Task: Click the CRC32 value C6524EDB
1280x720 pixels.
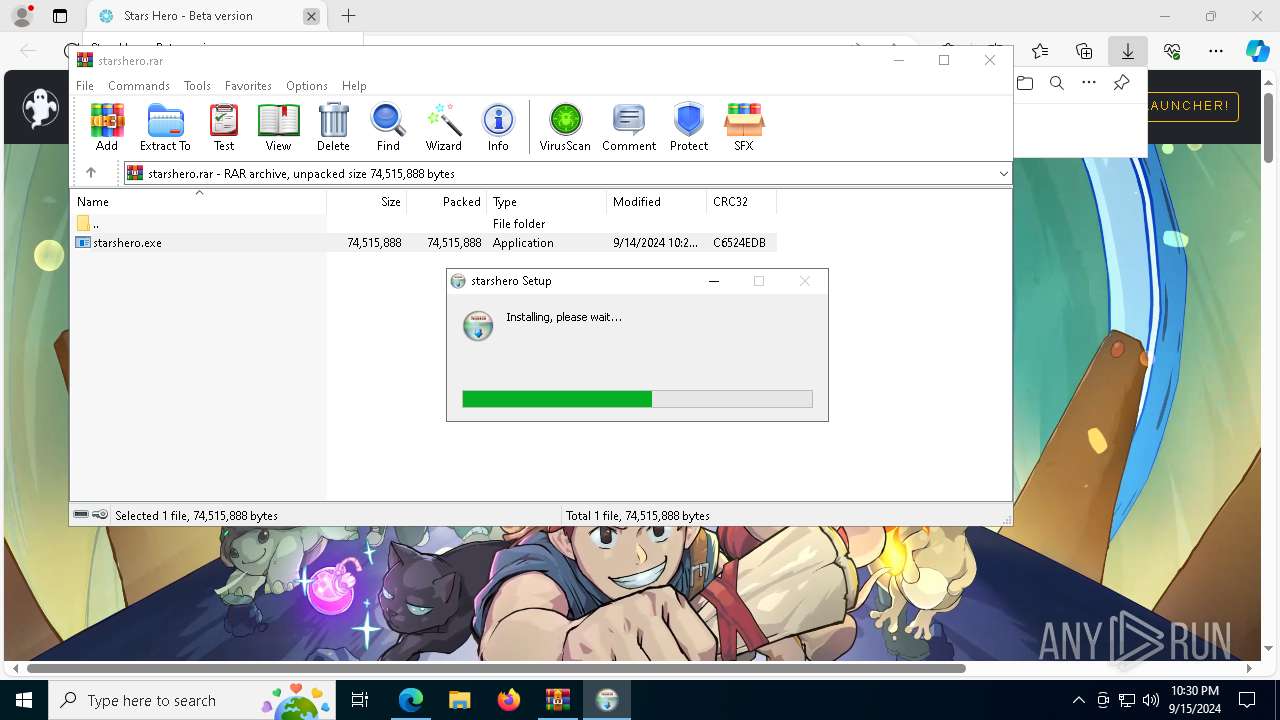Action: point(739,243)
